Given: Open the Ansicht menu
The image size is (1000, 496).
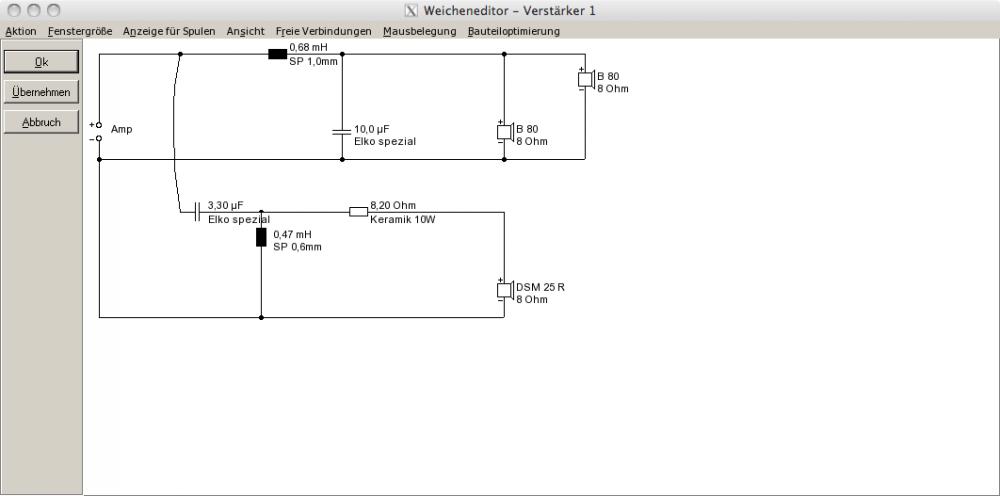Looking at the screenshot, I should coord(246,31).
